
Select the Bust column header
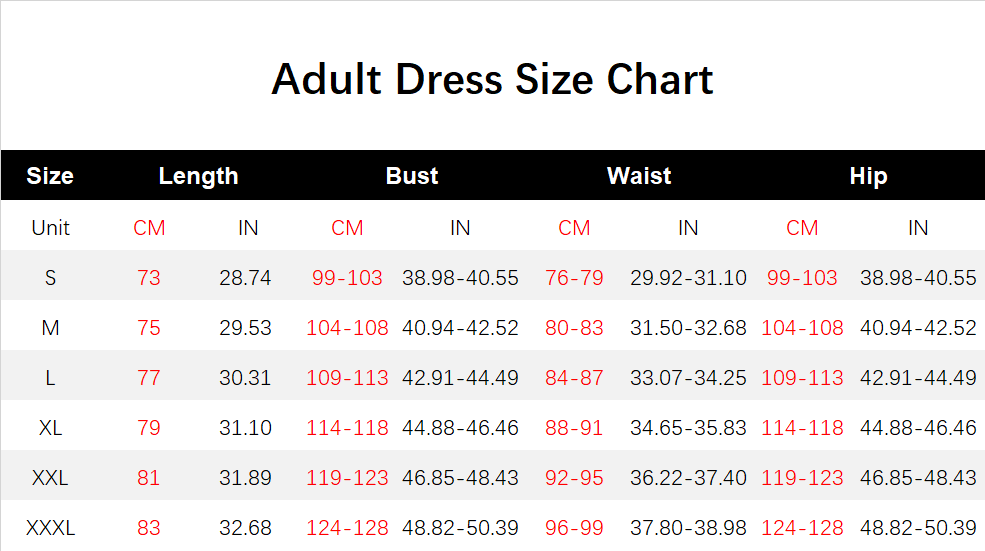point(412,176)
